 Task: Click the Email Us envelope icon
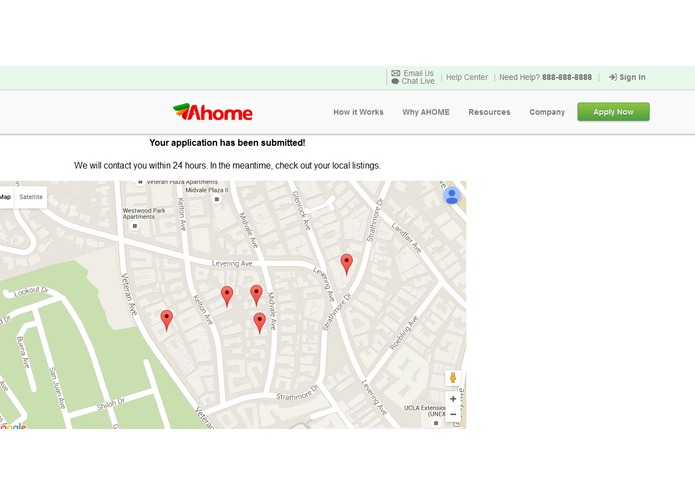pyautogui.click(x=395, y=73)
